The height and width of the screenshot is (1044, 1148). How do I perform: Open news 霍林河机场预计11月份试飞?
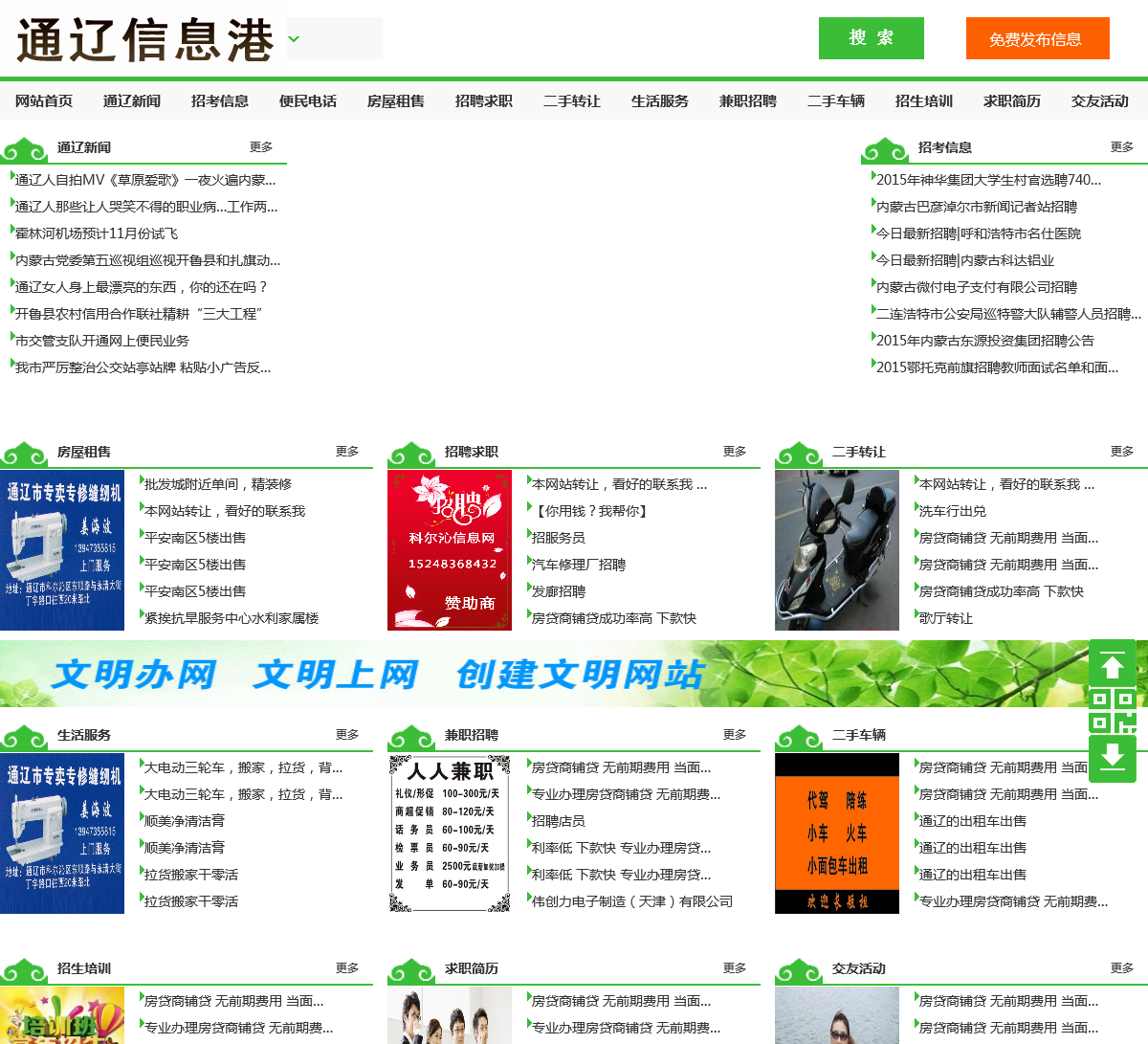click(97, 233)
